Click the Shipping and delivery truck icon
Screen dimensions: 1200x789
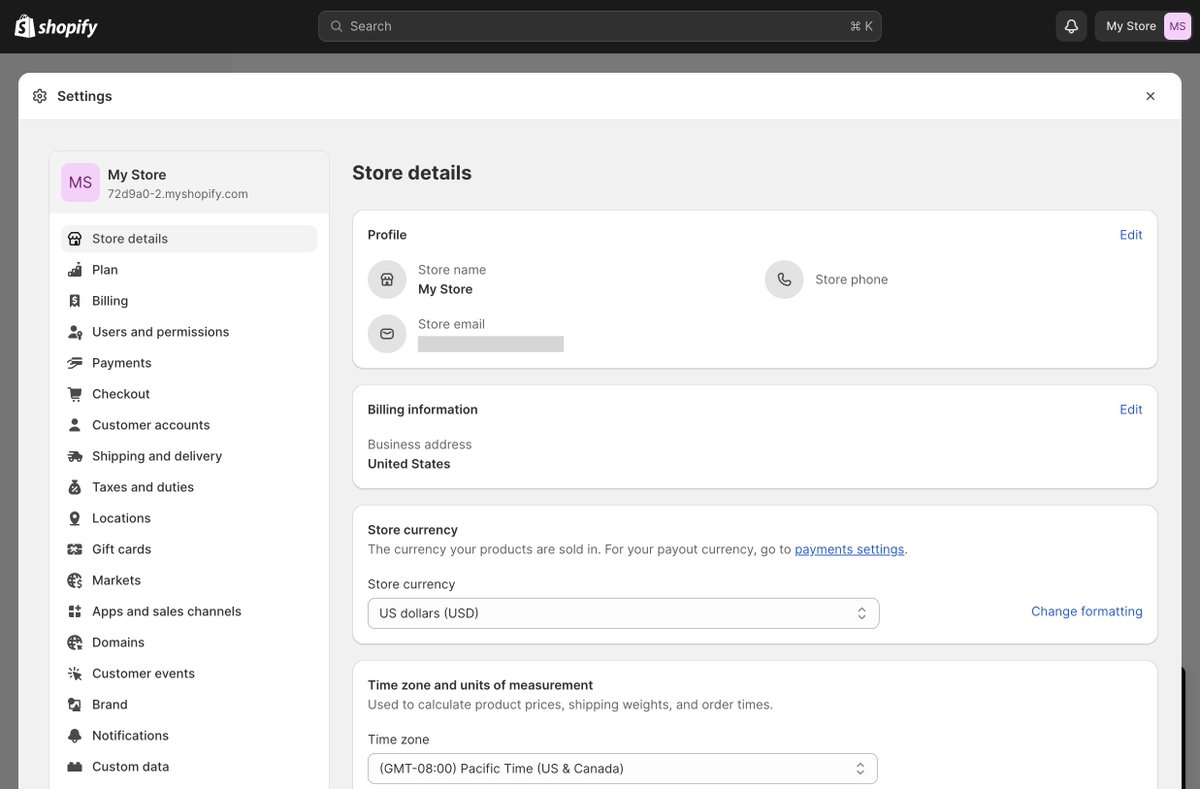tap(75, 456)
